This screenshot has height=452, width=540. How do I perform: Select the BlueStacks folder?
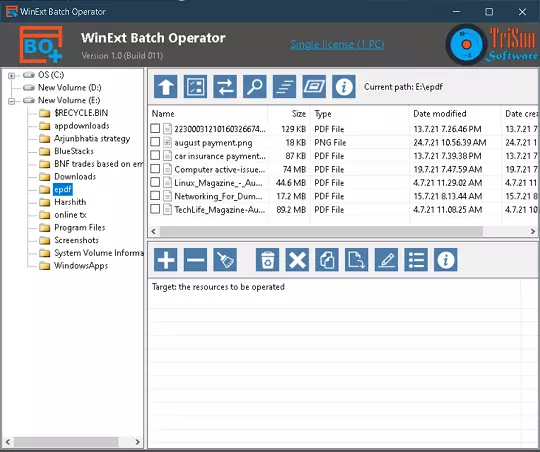[74, 151]
